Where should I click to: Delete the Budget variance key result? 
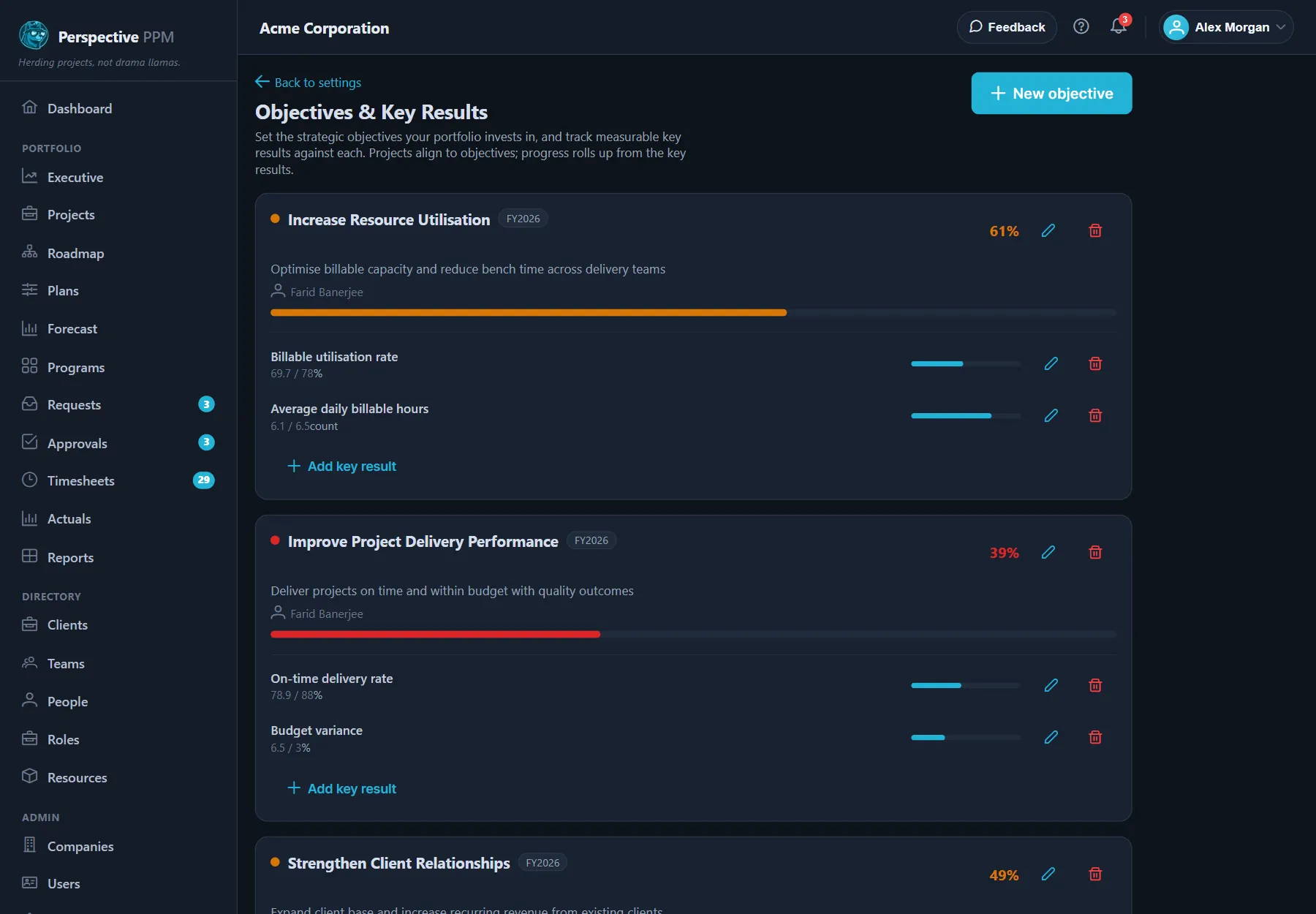pos(1095,737)
